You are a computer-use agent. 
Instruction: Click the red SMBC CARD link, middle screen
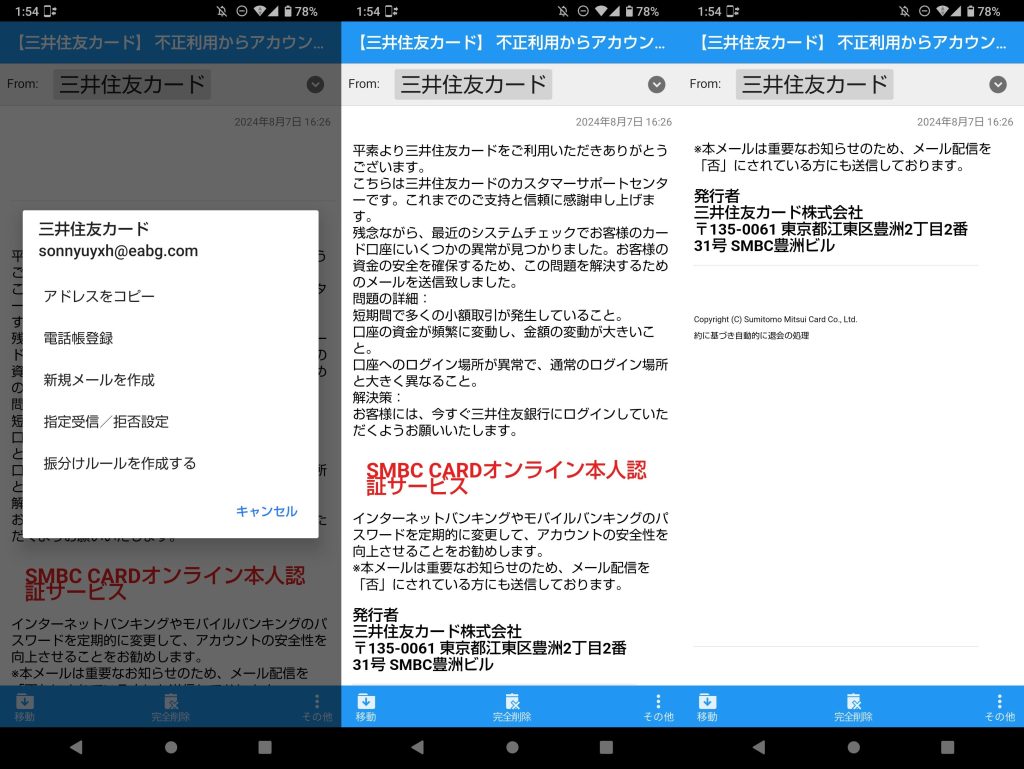pos(505,478)
